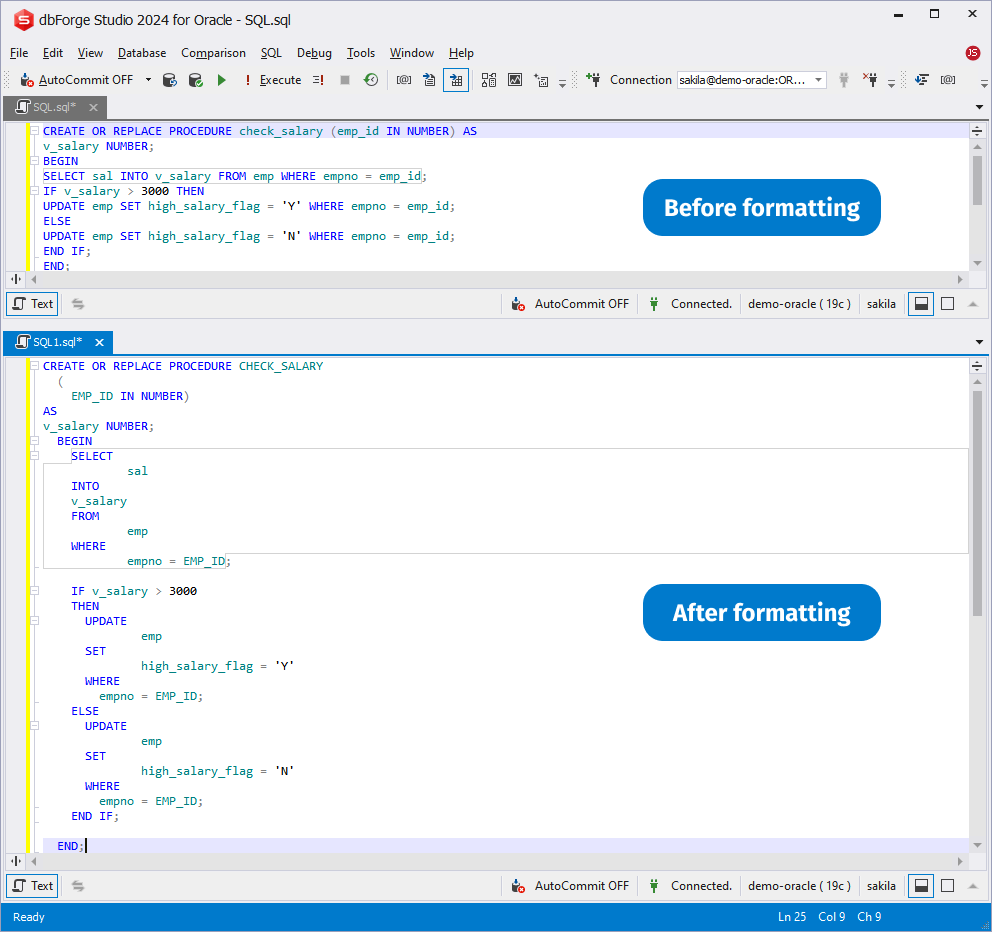The width and height of the screenshot is (992, 932).
Task: Click the image/chart view toolbar icon
Action: pyautogui.click(x=515, y=80)
